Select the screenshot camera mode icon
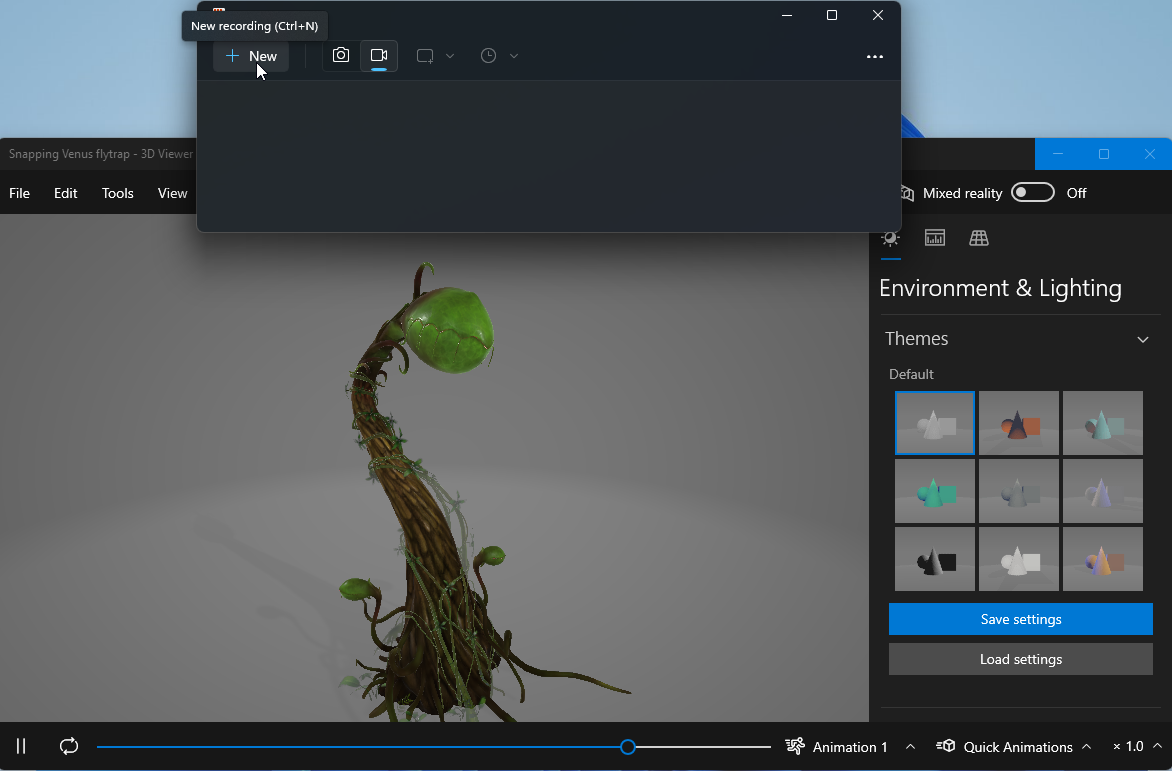1172x771 pixels. (x=340, y=55)
